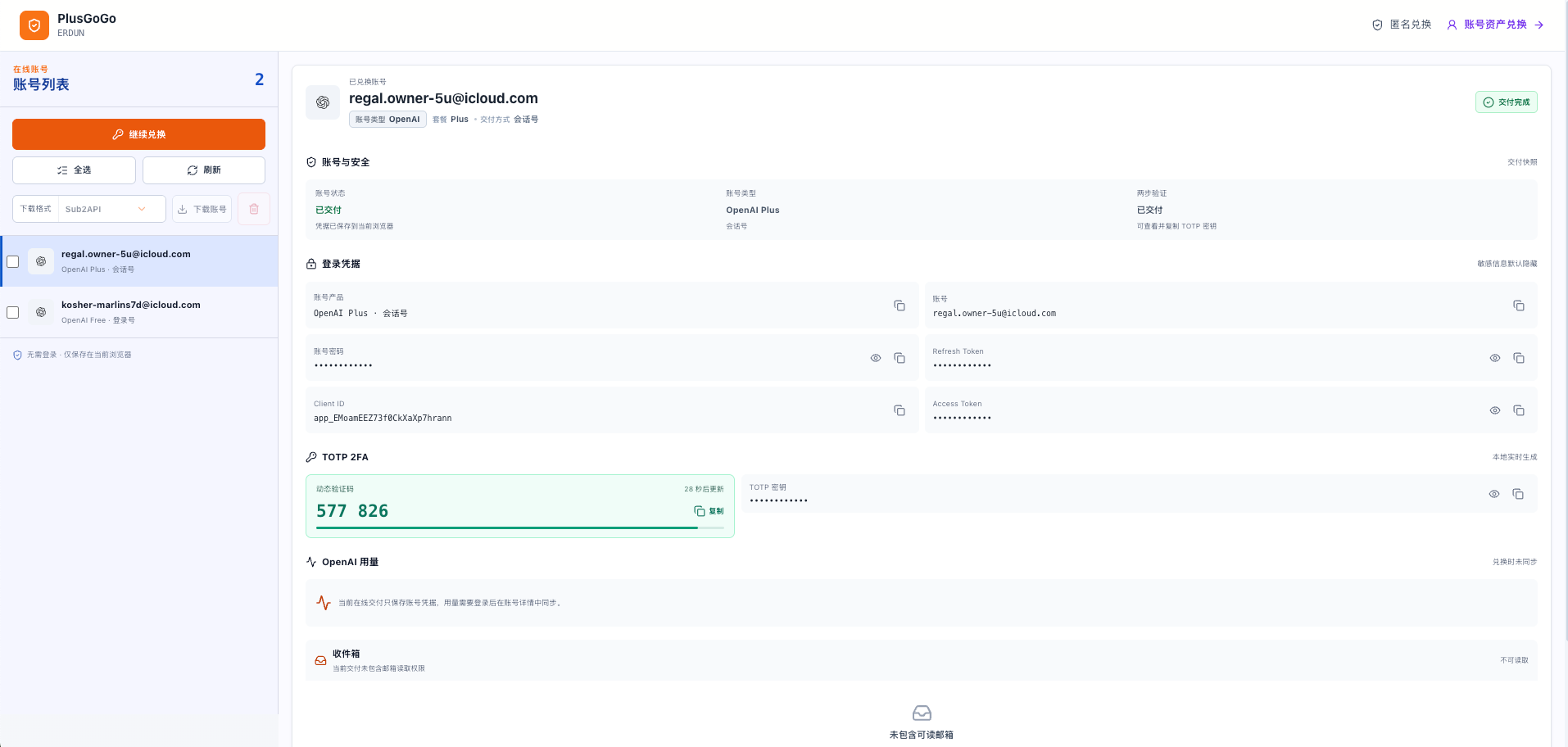Click the online account count 2
Screen dimensions: 1568x747
pyautogui.click(x=259, y=79)
